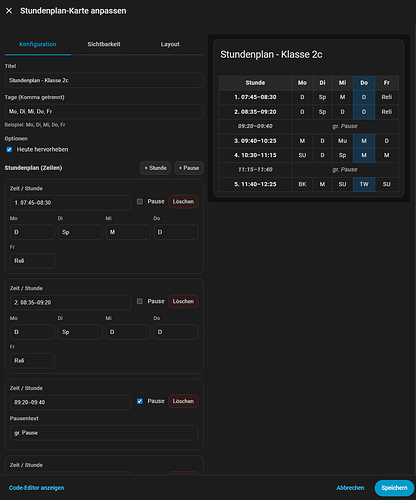Delete the 1. 07:45-08:30 row via Löschen

[x=183, y=202]
